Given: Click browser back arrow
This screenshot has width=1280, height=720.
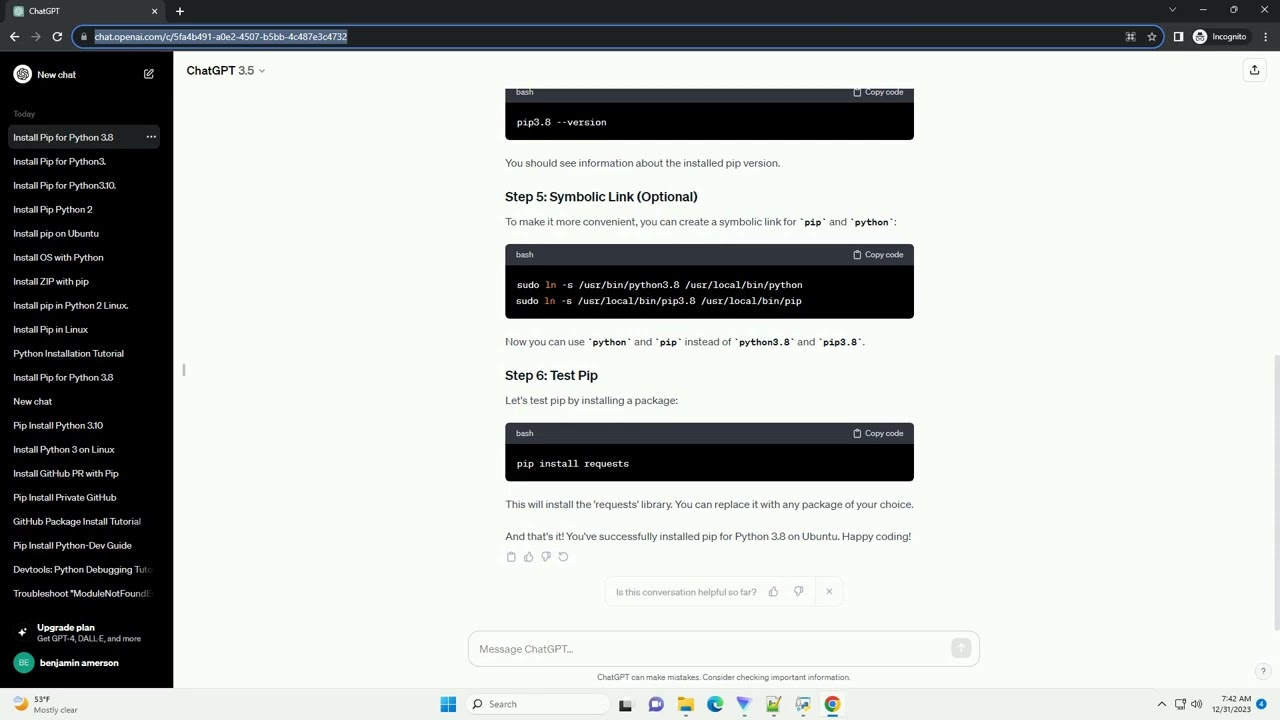Looking at the screenshot, I should click(x=14, y=37).
